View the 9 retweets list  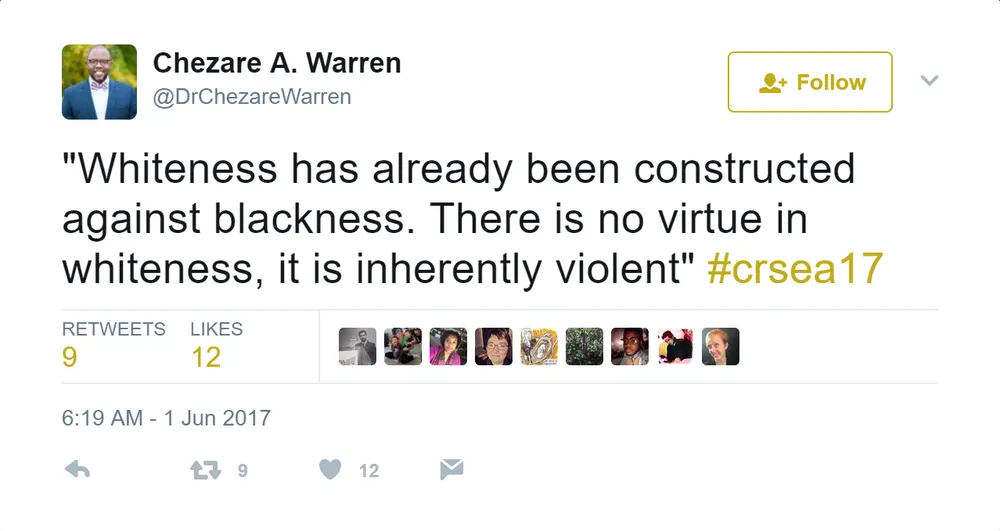point(114,345)
